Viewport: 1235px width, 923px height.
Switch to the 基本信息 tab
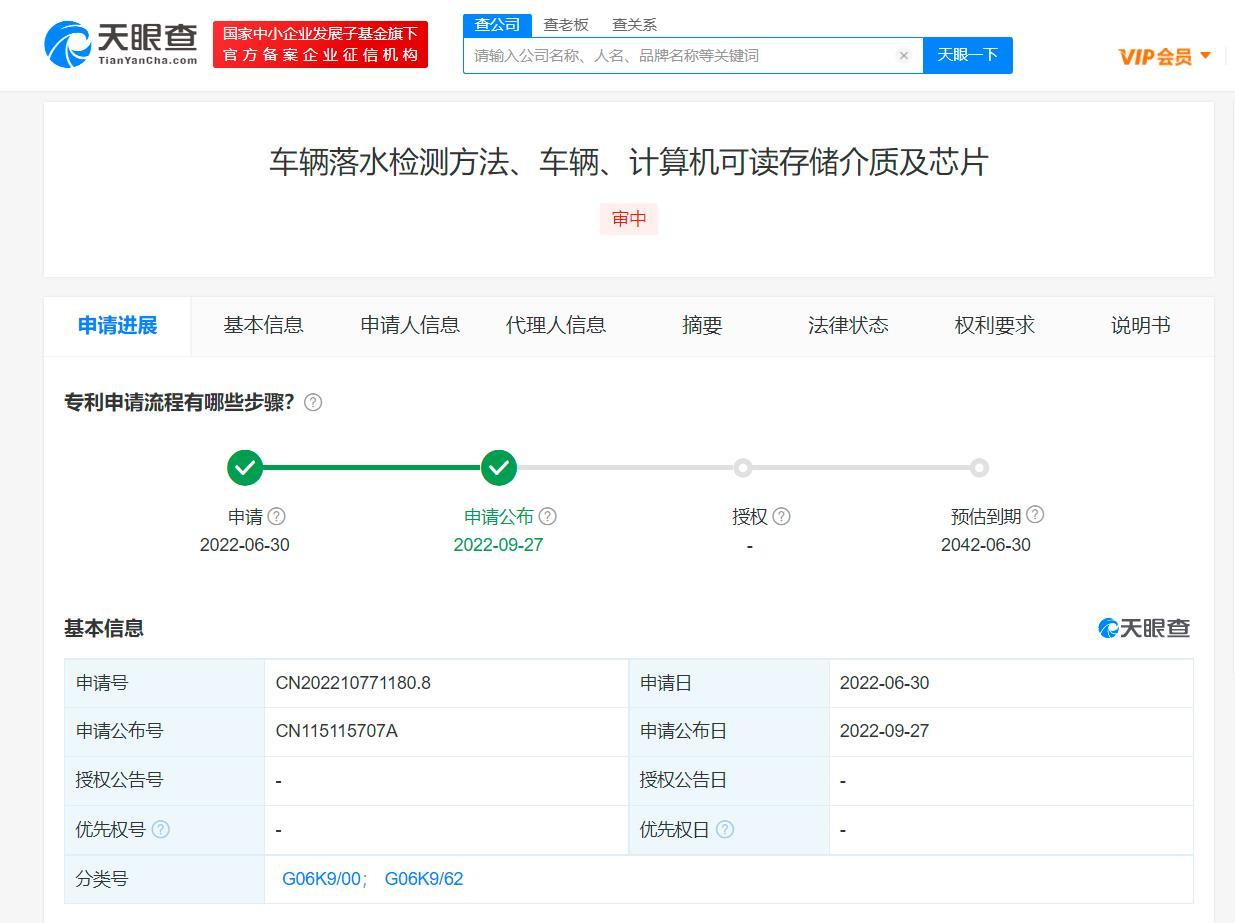tap(264, 325)
